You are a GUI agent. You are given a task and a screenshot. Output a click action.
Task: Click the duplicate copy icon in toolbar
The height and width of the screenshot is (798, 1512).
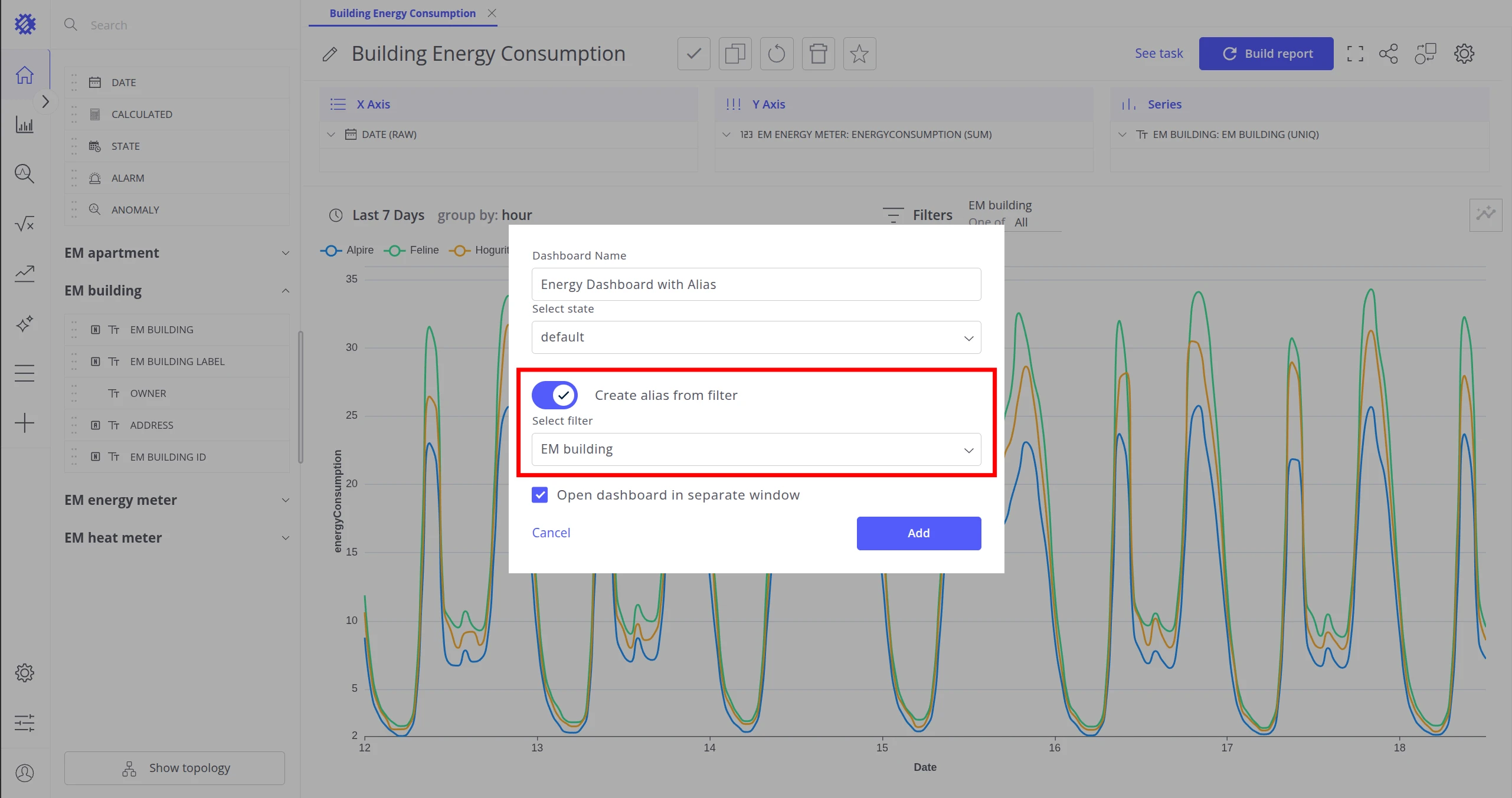click(735, 54)
